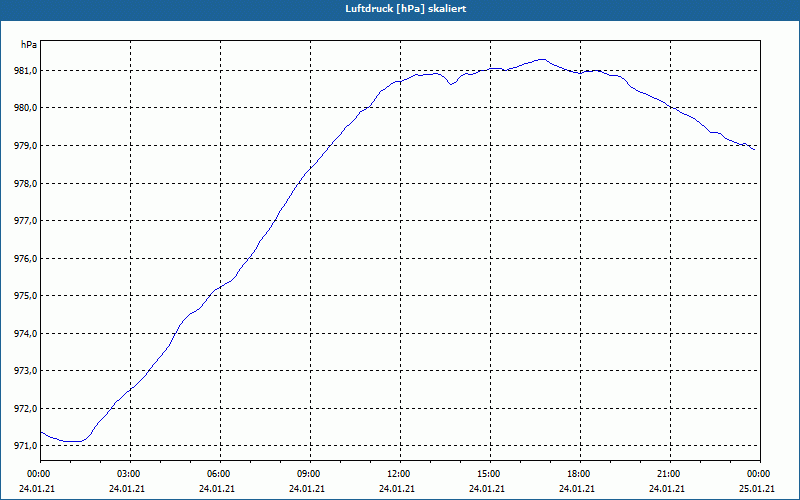The height and width of the screenshot is (500, 800).
Task: Pick the 977,0 pressure axis label
Action: [26, 220]
